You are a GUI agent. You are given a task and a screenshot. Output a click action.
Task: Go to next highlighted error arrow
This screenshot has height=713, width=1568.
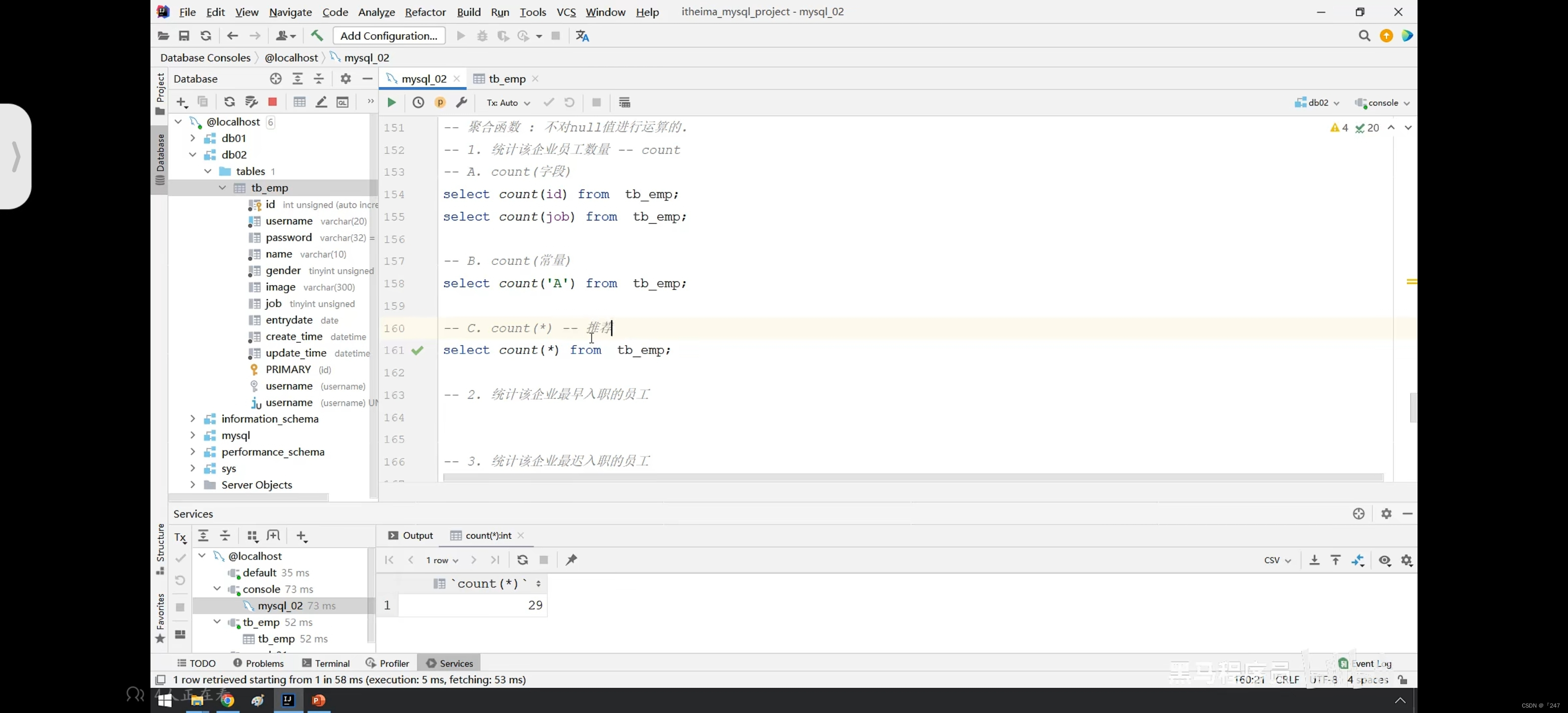click(x=1408, y=127)
